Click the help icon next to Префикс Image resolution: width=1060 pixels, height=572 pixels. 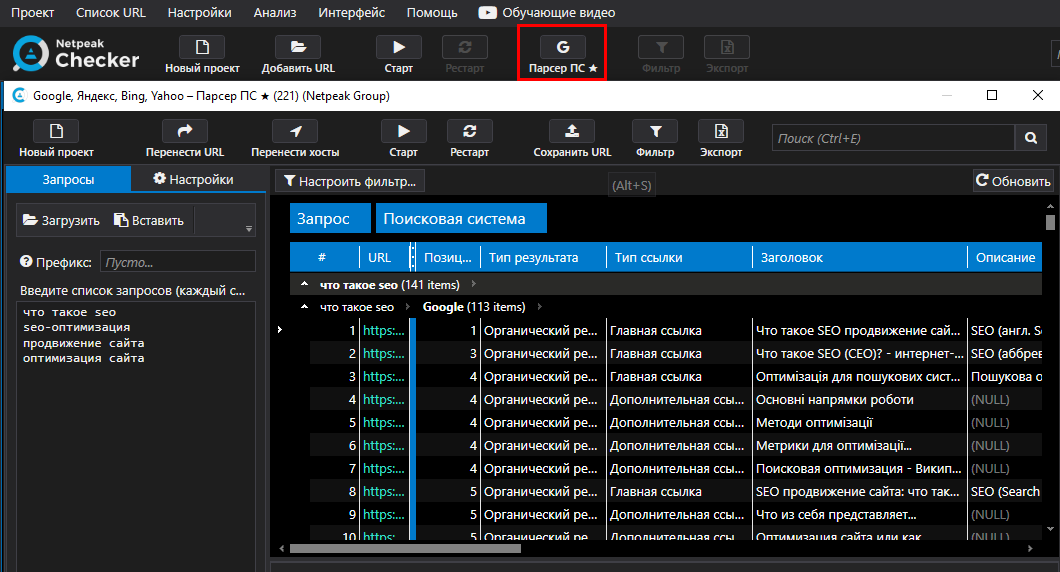pyautogui.click(x=27, y=262)
